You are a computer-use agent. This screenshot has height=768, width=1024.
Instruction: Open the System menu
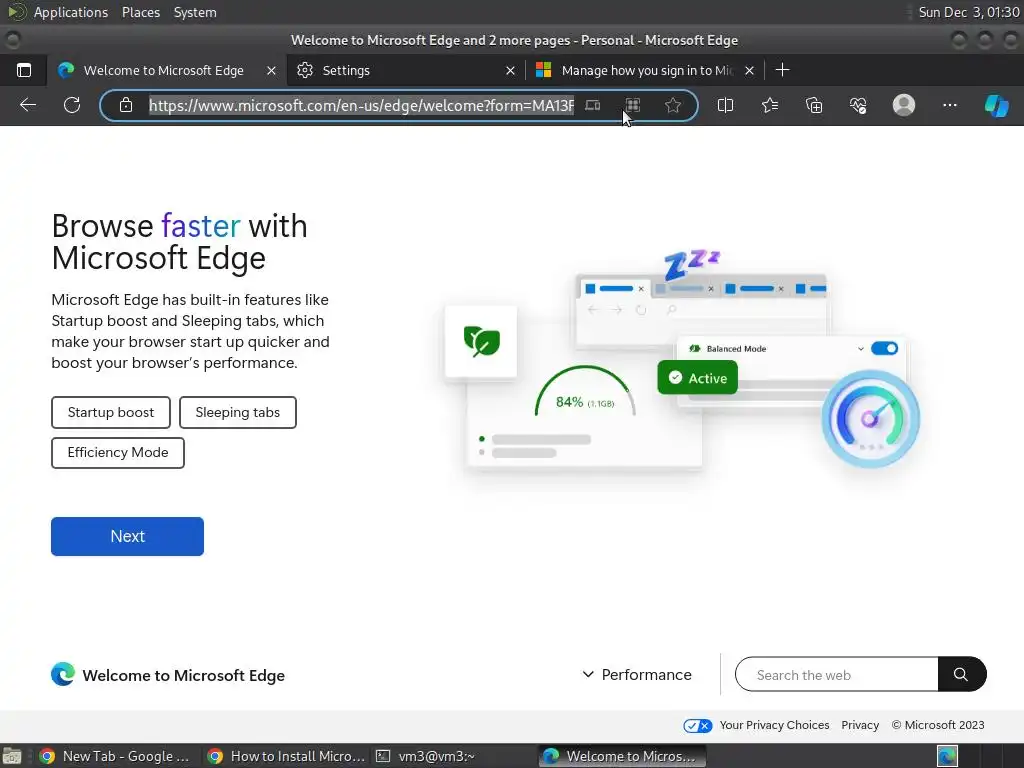point(195,12)
